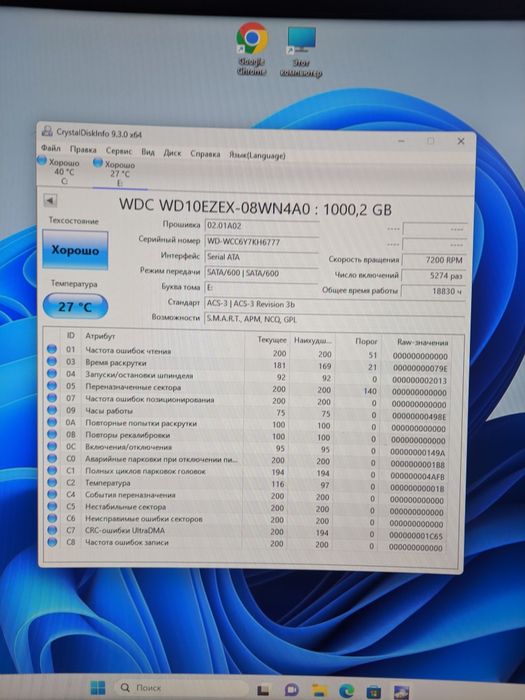
Task: Click status icon for 'Частота ошибок позиционирования' row
Action: (52, 397)
